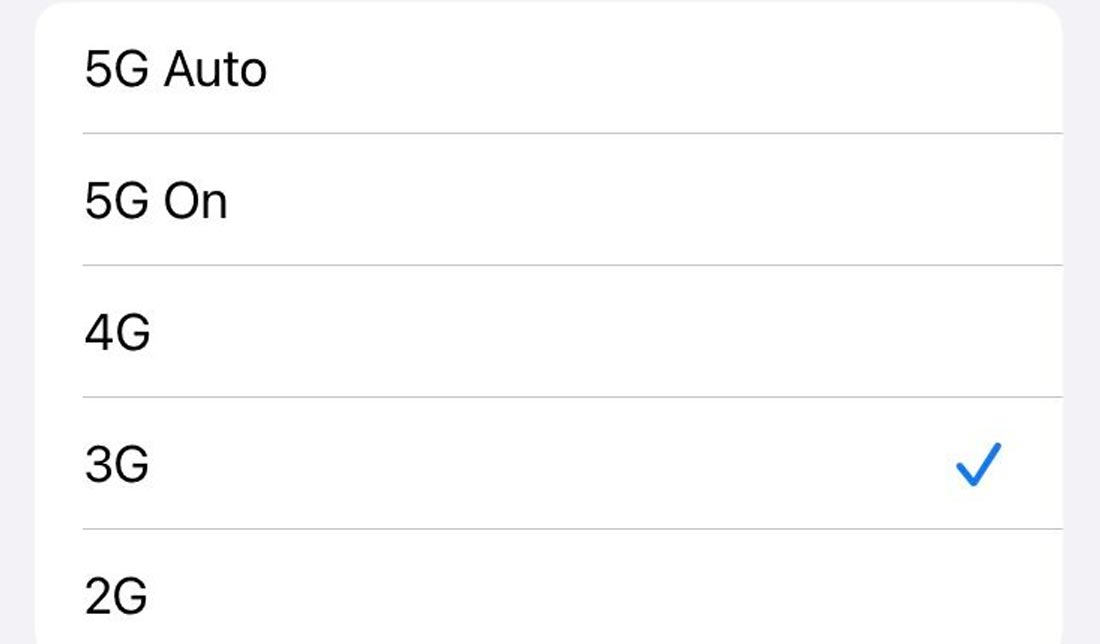This screenshot has width=1100, height=644.
Task: Enable automatic 5G switching
Action: (548, 70)
